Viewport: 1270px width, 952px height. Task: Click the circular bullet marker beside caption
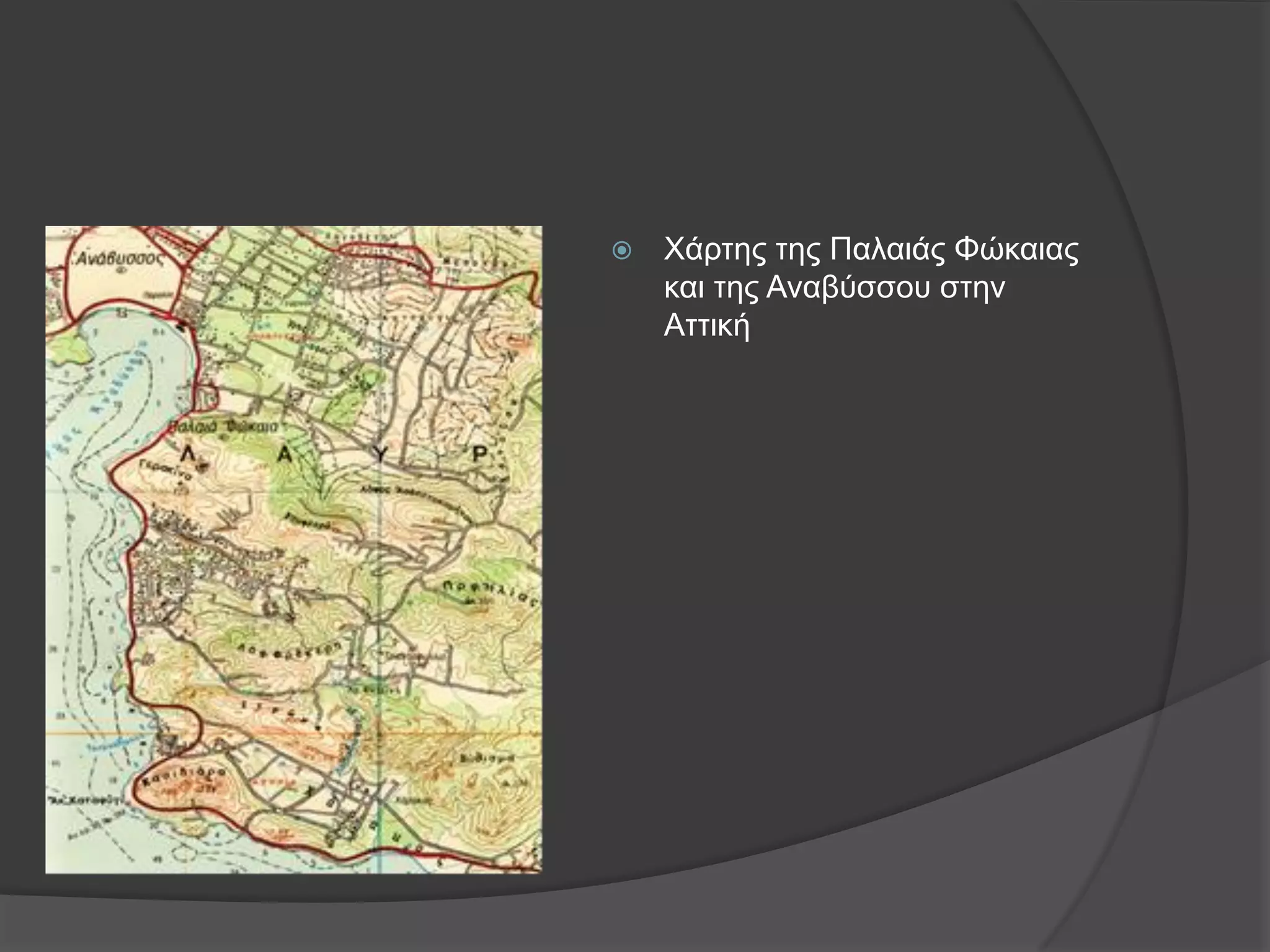pos(621,251)
